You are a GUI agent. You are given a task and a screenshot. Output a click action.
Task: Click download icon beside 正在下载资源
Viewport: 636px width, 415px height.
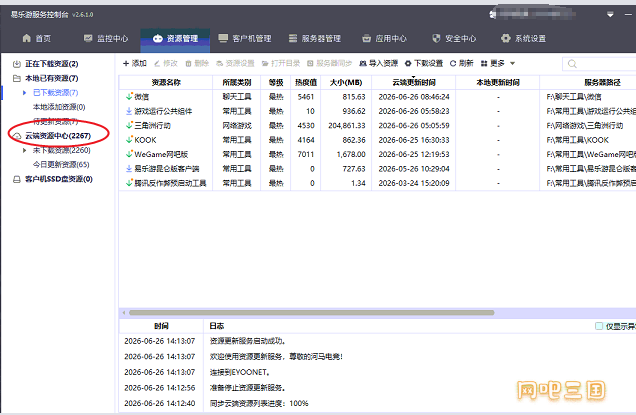(17, 64)
